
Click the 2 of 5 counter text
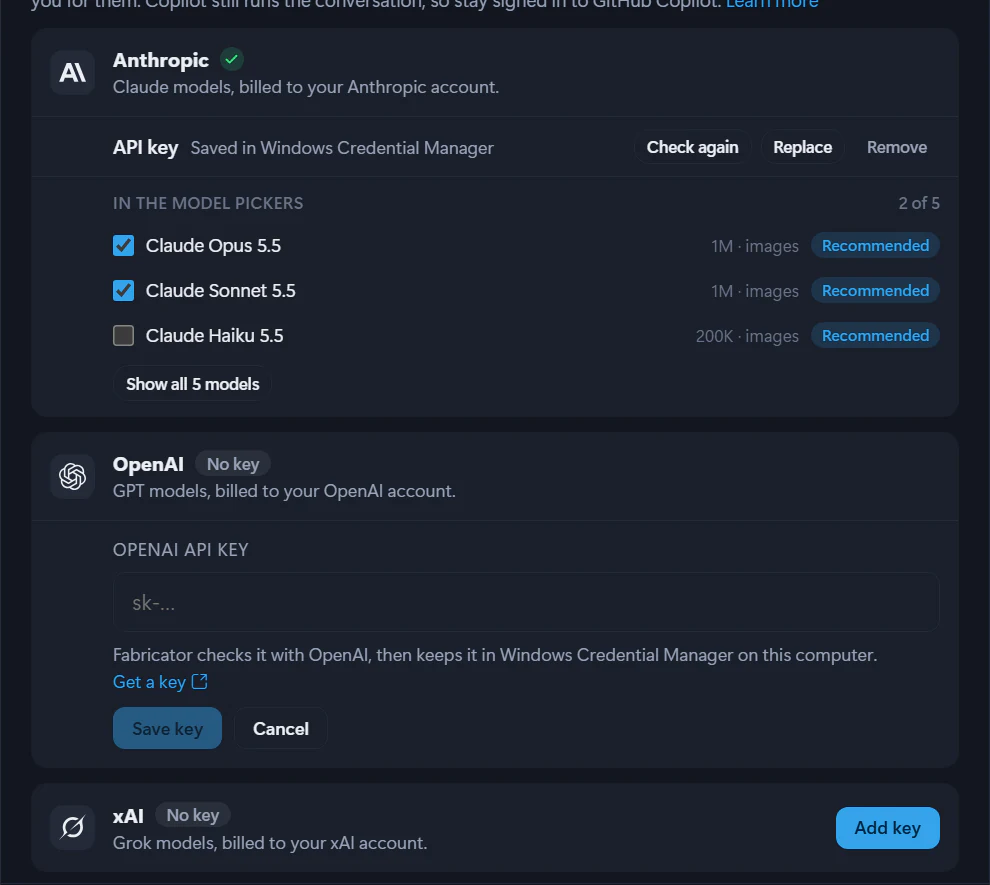click(919, 203)
